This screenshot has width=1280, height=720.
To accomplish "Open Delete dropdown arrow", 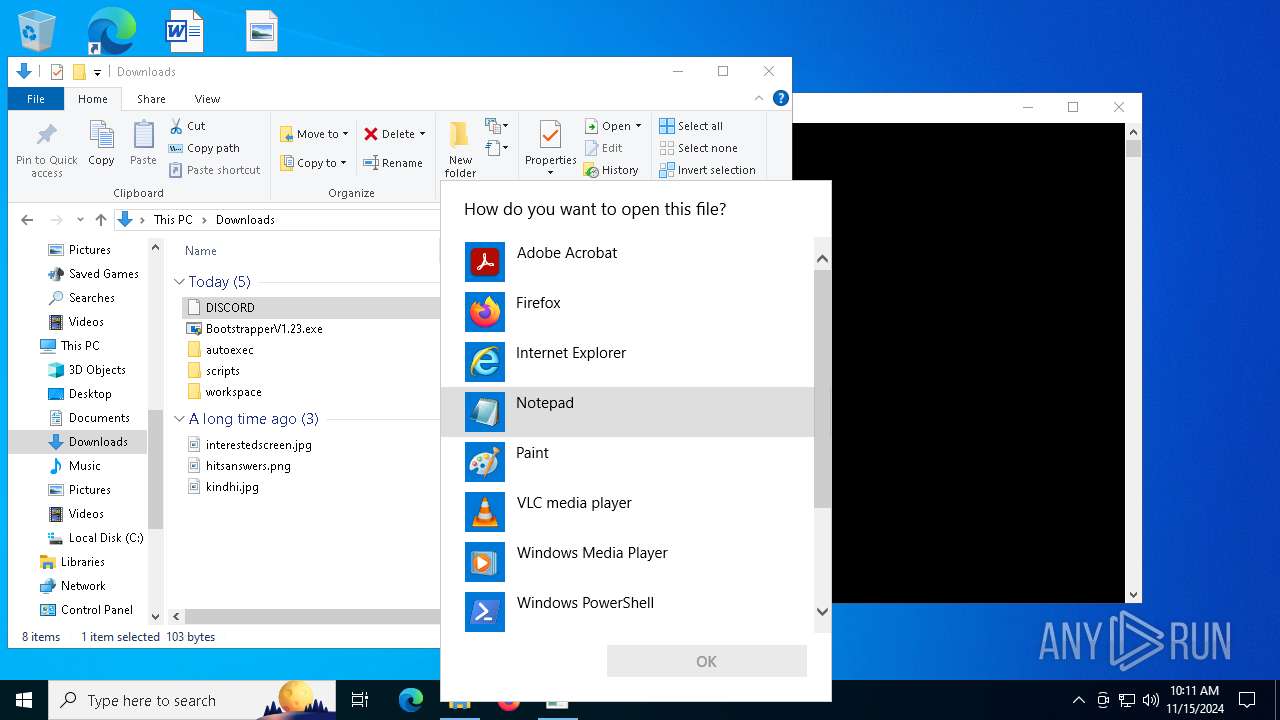I will [x=422, y=134].
